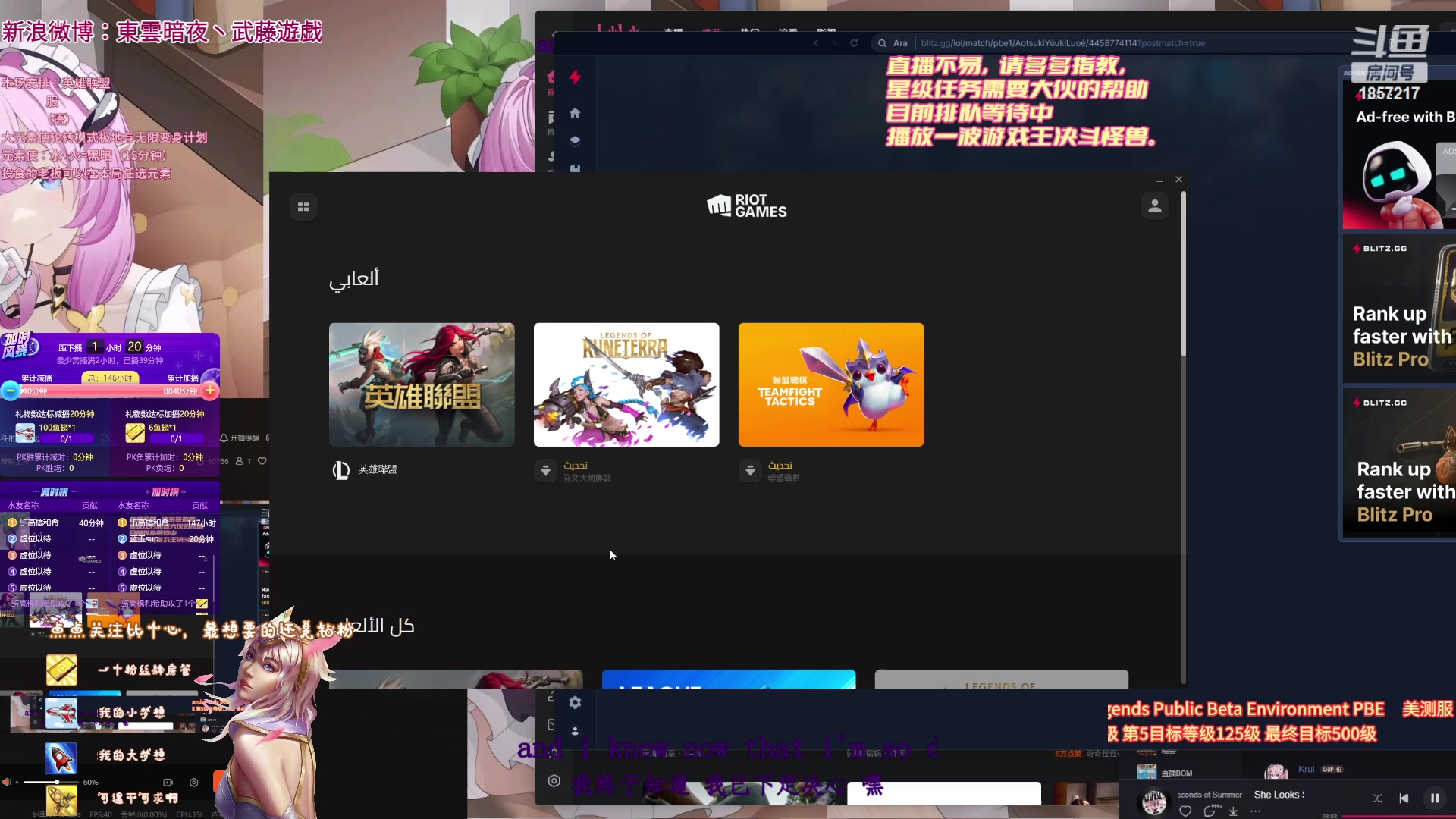Close the Riot Client window
The height and width of the screenshot is (819, 1456).
[1178, 180]
